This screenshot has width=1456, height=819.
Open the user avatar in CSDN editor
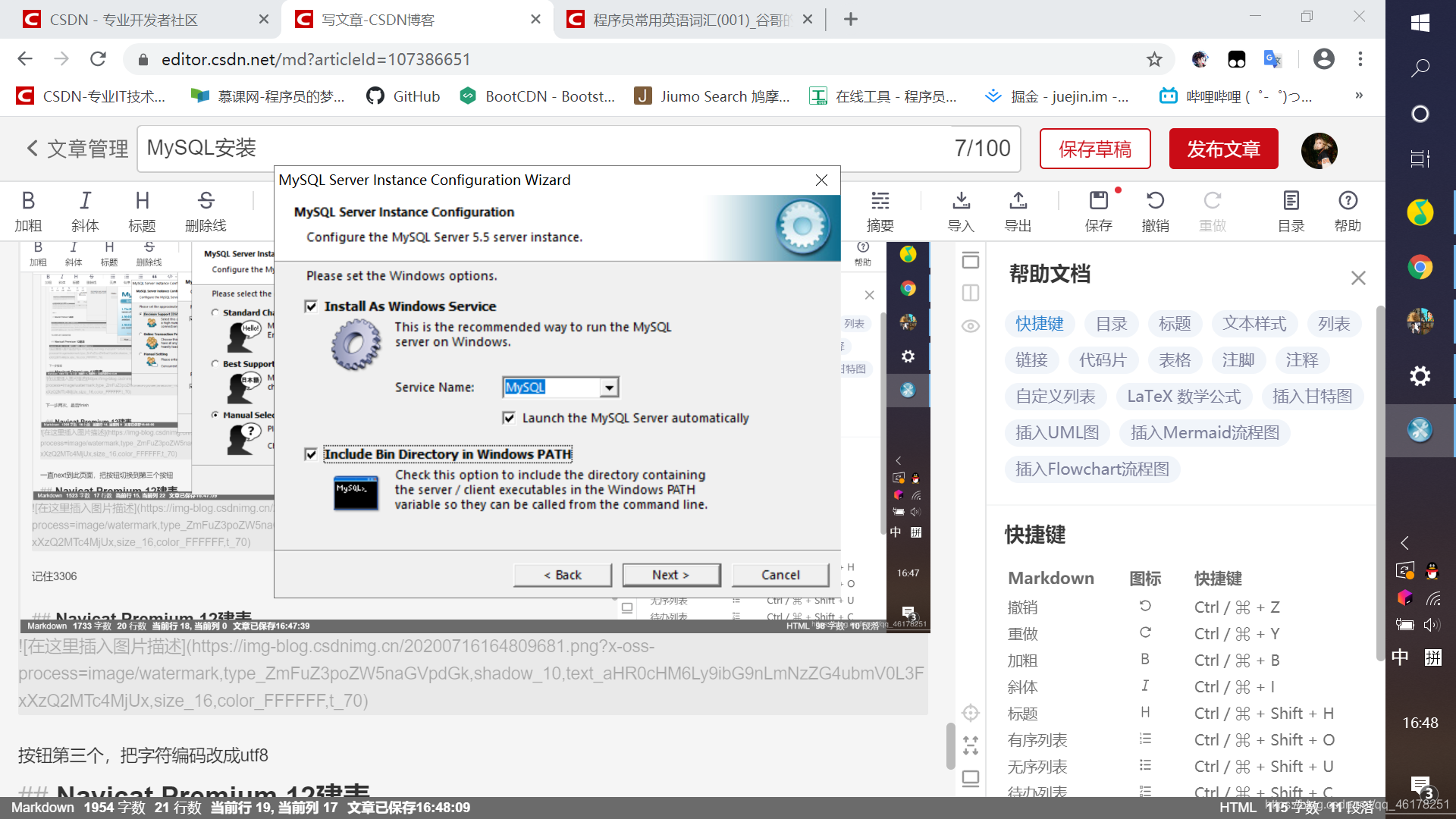click(x=1319, y=150)
